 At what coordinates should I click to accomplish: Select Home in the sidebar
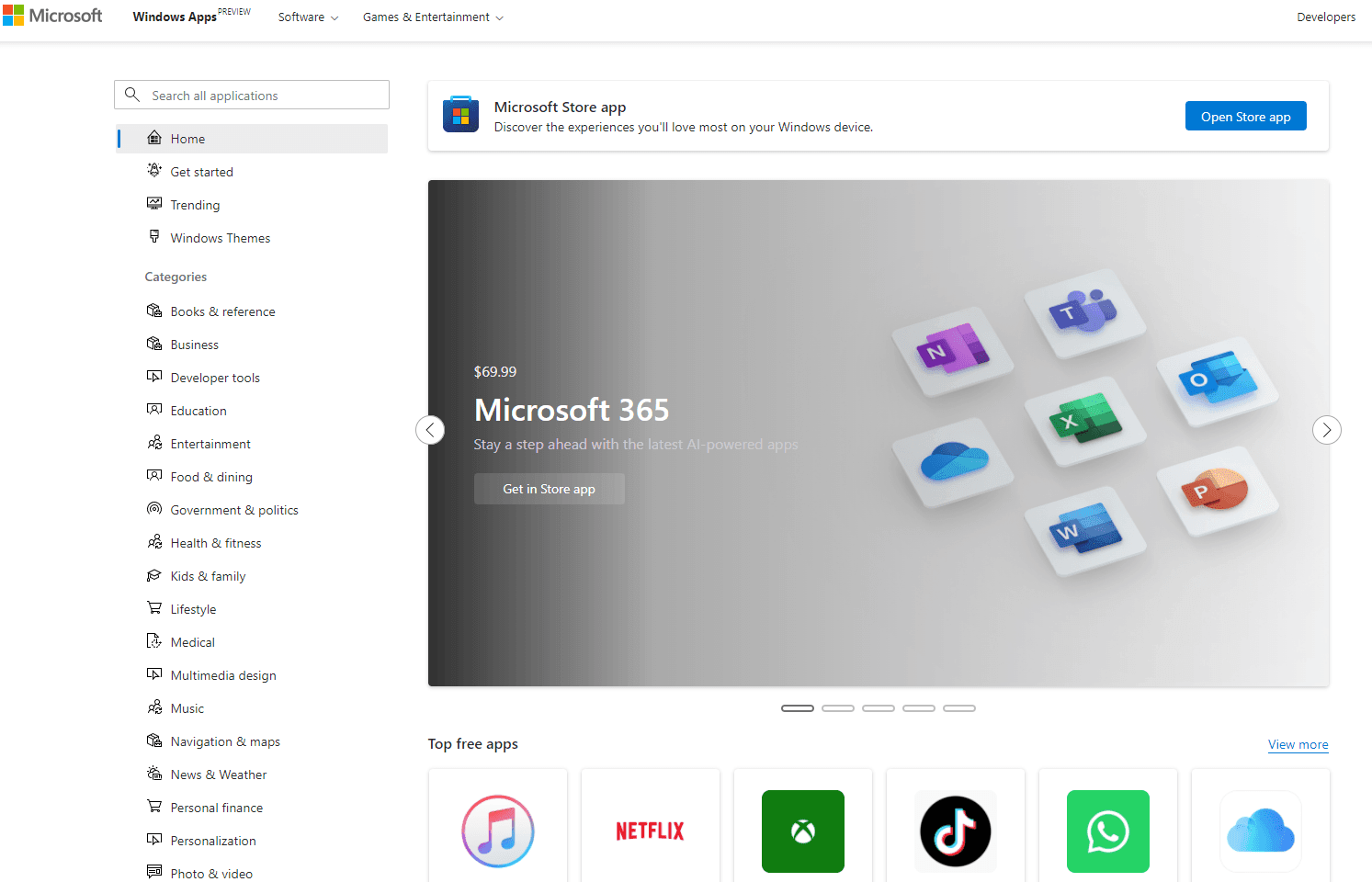[x=252, y=139]
